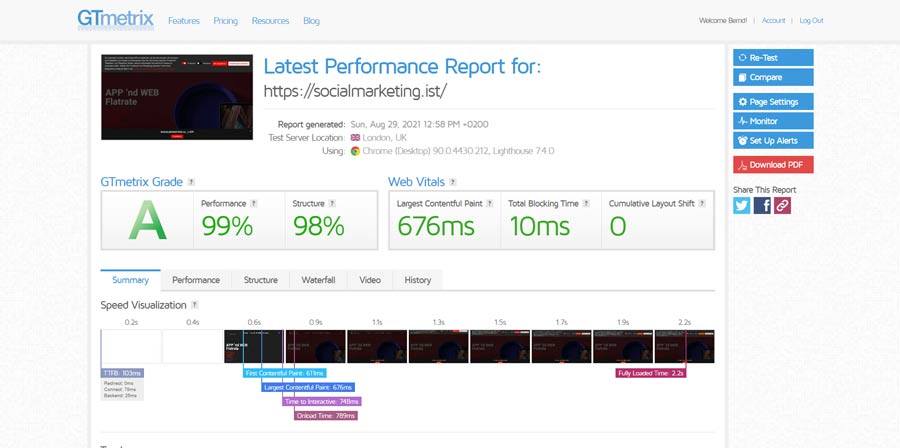Open help icon for Largest Contentful Paint
Viewport: 900px width, 448px height.
tap(490, 204)
